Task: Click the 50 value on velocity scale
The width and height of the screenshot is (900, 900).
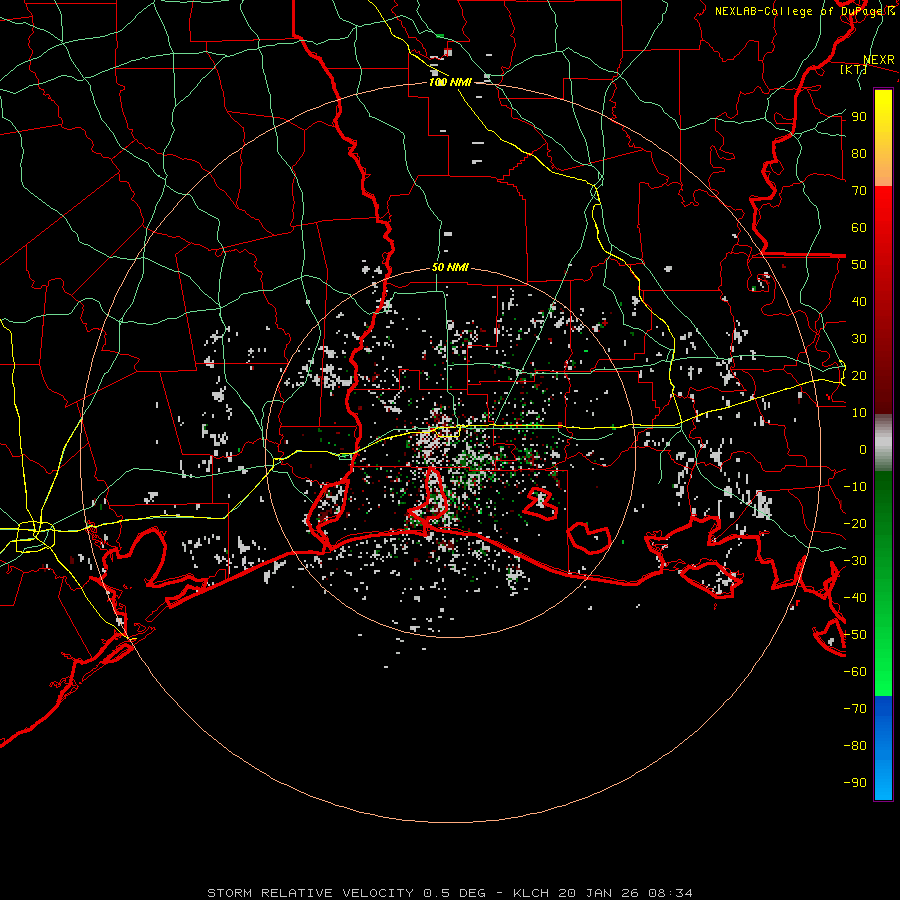Action: tap(859, 265)
